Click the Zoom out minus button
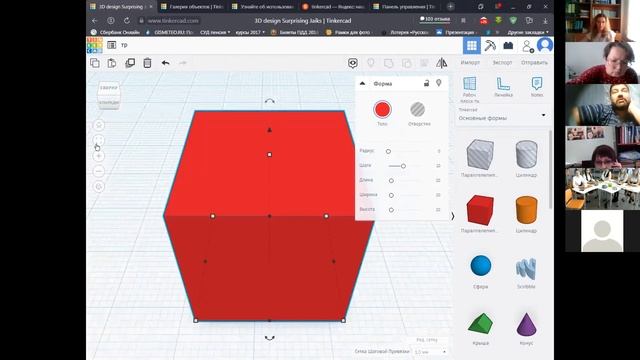 tap(99, 171)
